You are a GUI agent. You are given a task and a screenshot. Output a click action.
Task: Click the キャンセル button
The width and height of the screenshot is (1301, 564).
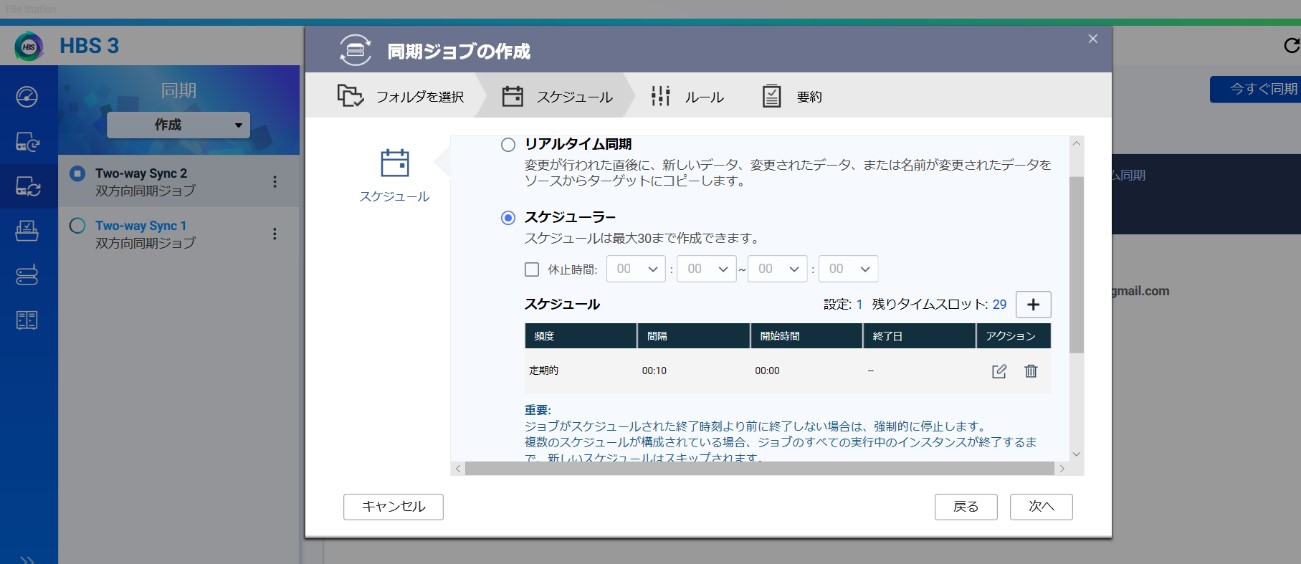393,507
